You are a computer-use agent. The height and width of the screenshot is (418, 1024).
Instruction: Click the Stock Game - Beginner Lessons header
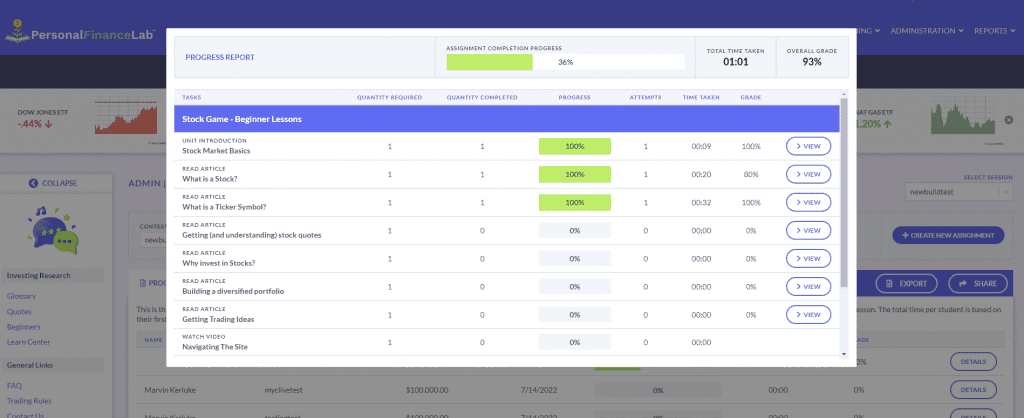click(x=507, y=120)
